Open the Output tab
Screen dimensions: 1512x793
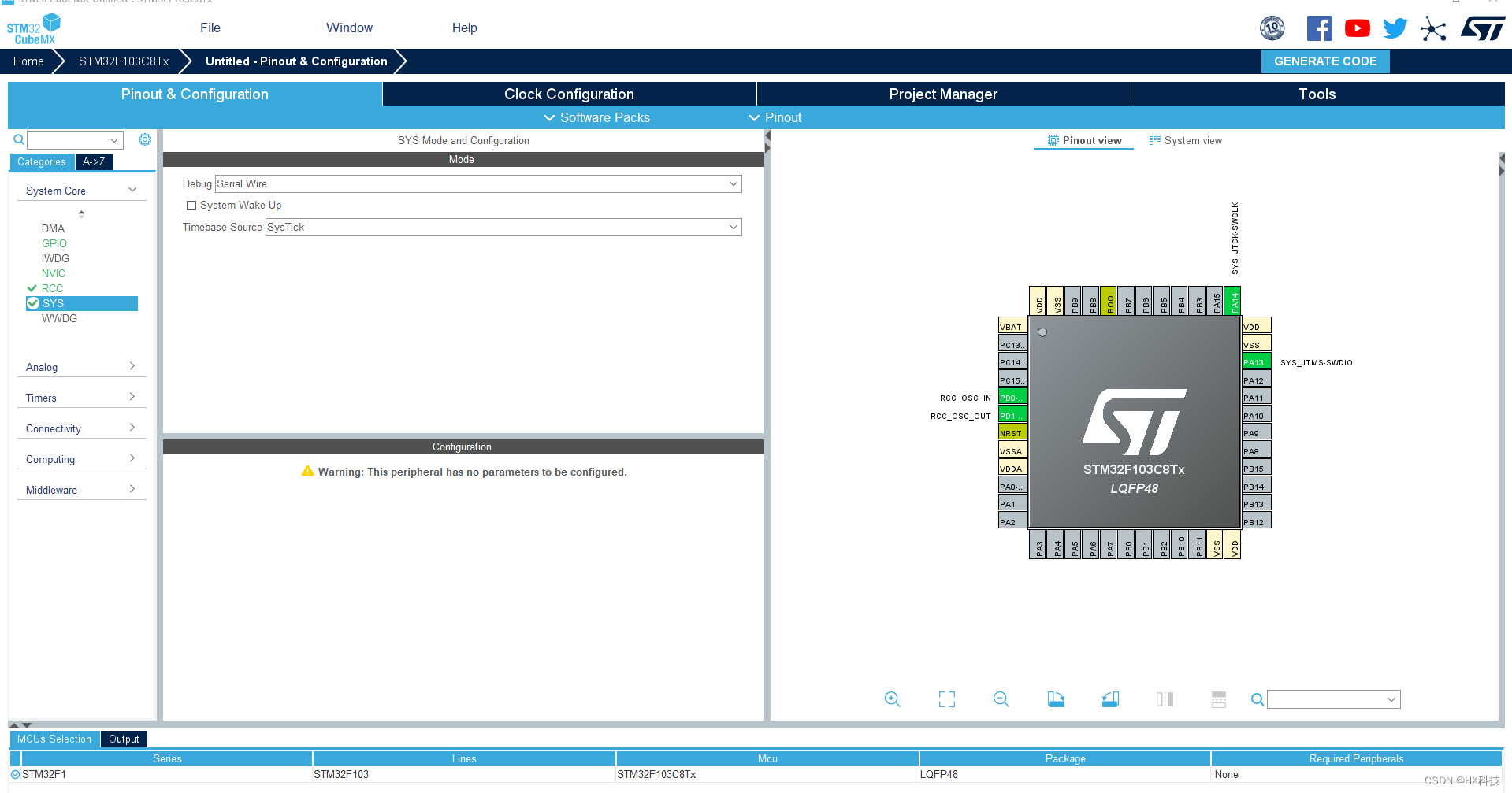pos(124,739)
